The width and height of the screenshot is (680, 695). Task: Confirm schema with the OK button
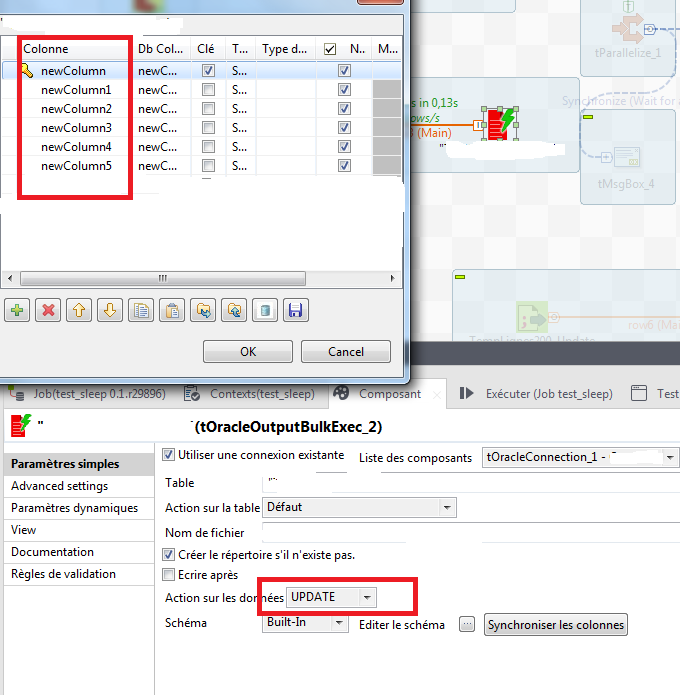pyautogui.click(x=248, y=351)
